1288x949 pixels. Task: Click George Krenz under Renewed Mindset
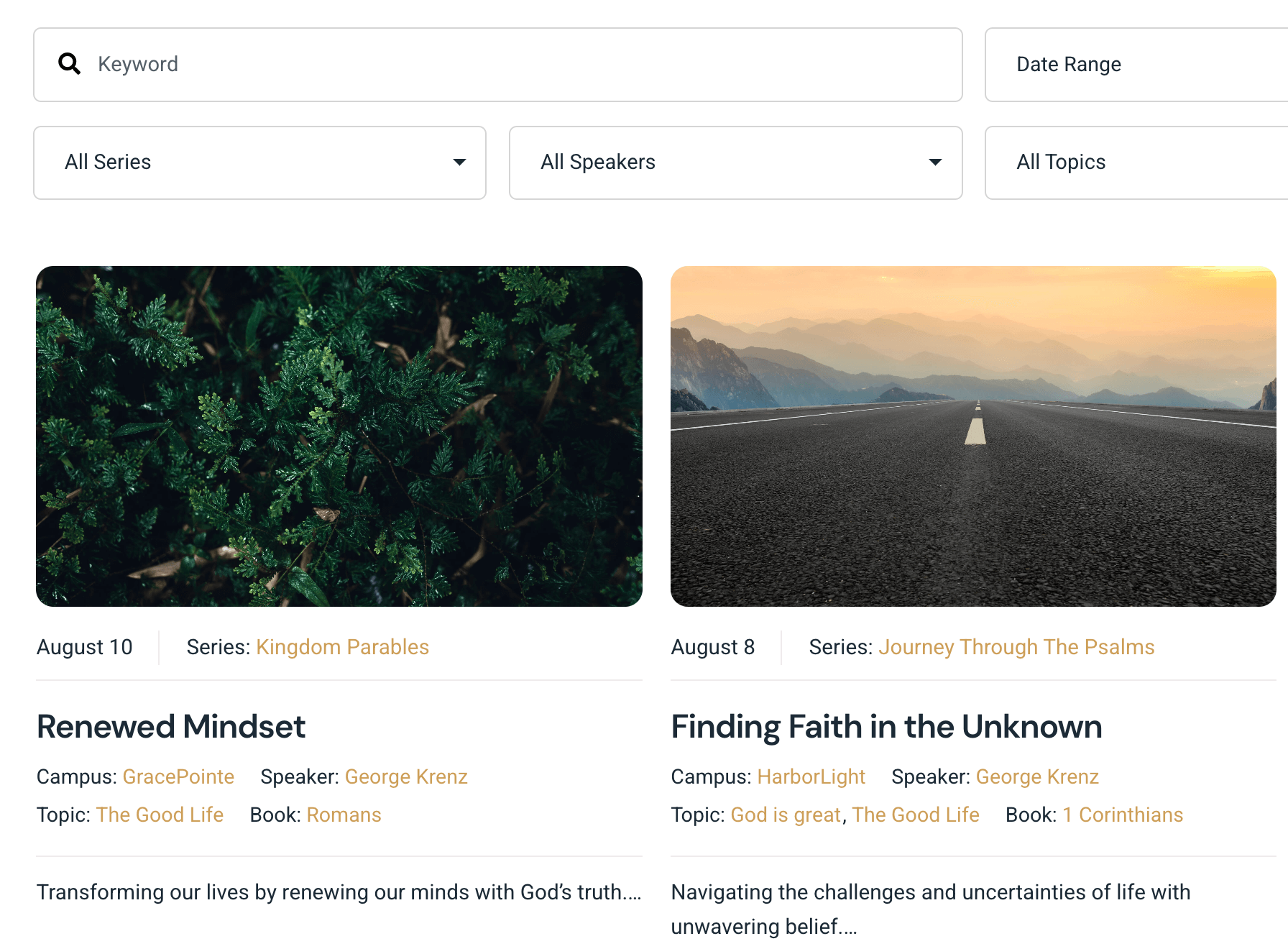(406, 776)
